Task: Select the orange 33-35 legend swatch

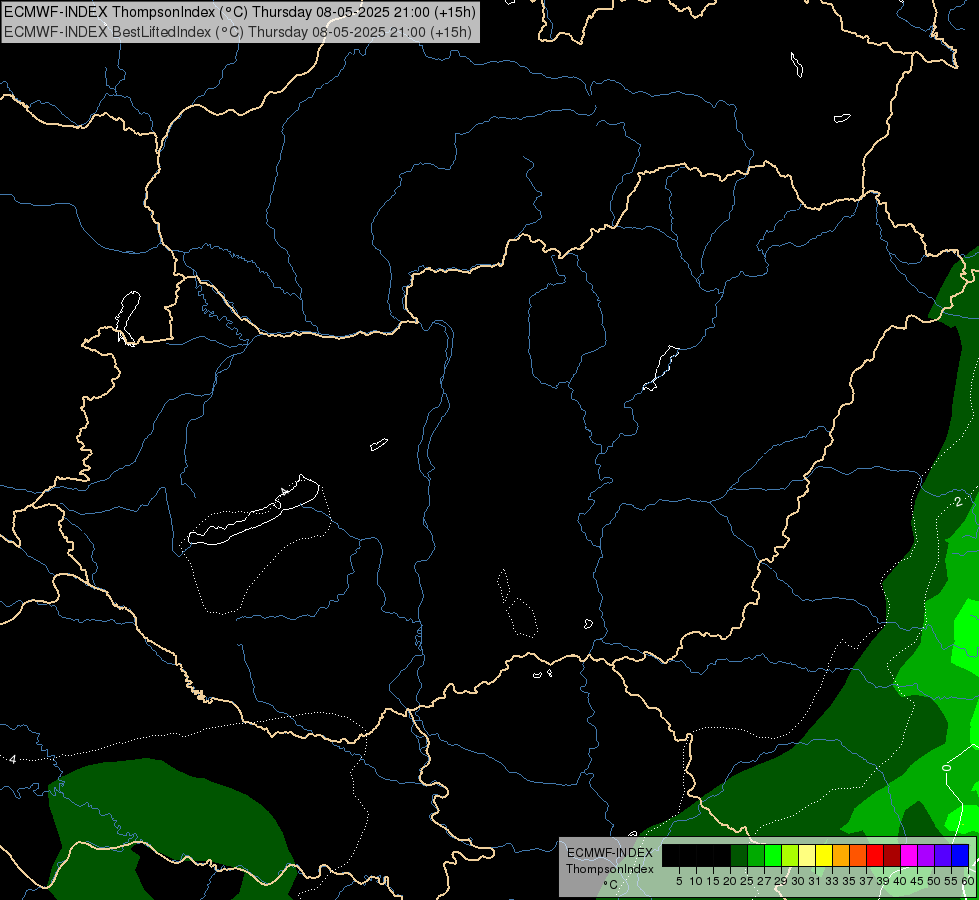Action: coord(841,855)
